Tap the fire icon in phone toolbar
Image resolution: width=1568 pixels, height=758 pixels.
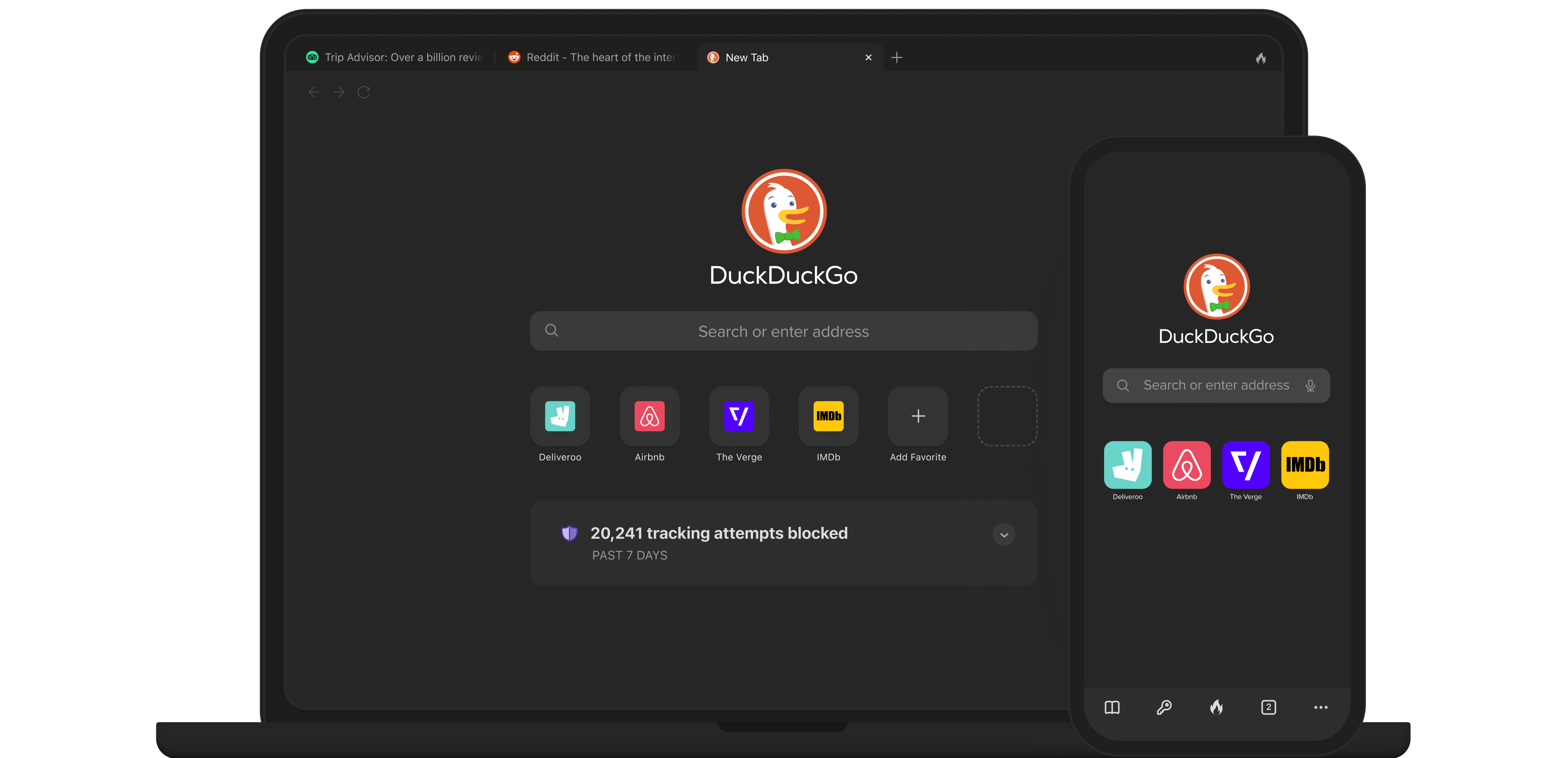[1216, 707]
